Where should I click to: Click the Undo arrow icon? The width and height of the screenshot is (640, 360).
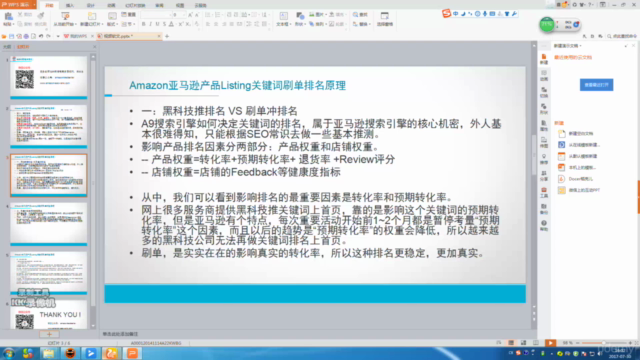[41, 36]
